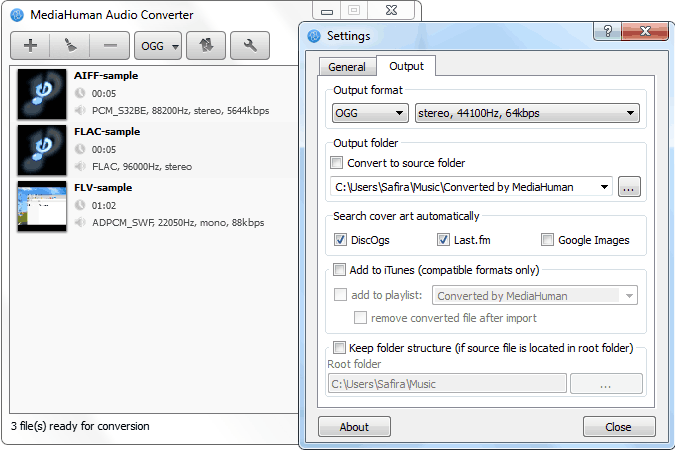
Task: Open the stereo, 44100Hz, 64kbps quality dropdown
Action: click(x=527, y=113)
